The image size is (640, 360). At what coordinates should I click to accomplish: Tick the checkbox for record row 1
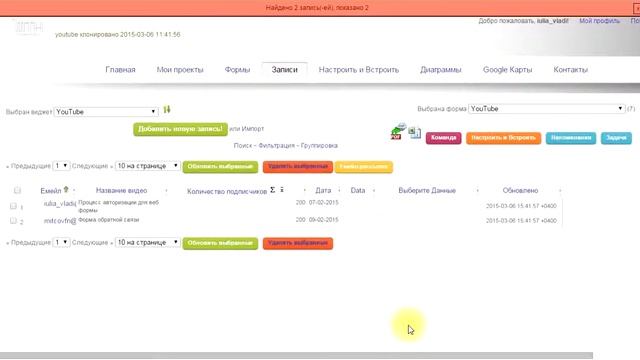[x=13, y=206]
